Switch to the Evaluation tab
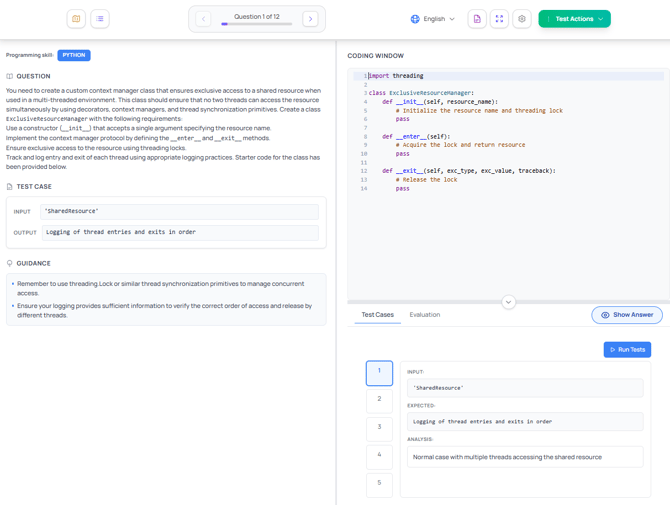Screen dimensions: 670x505 pyautogui.click(x=424, y=315)
